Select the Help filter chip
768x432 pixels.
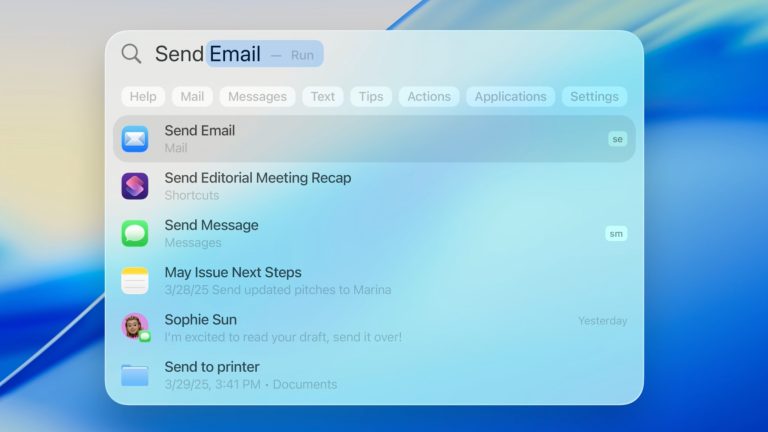click(143, 97)
